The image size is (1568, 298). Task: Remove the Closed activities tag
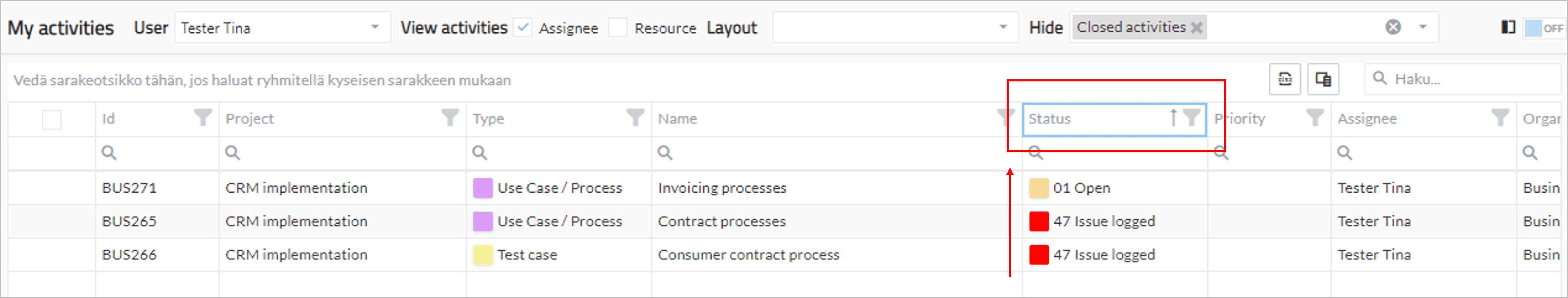pyautogui.click(x=1196, y=28)
